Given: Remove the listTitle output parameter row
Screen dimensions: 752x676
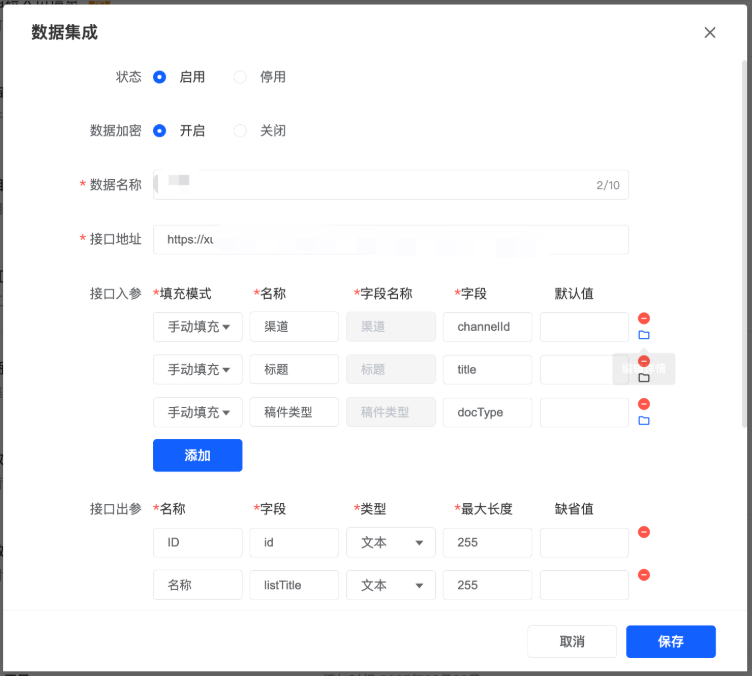Looking at the screenshot, I should tap(644, 575).
